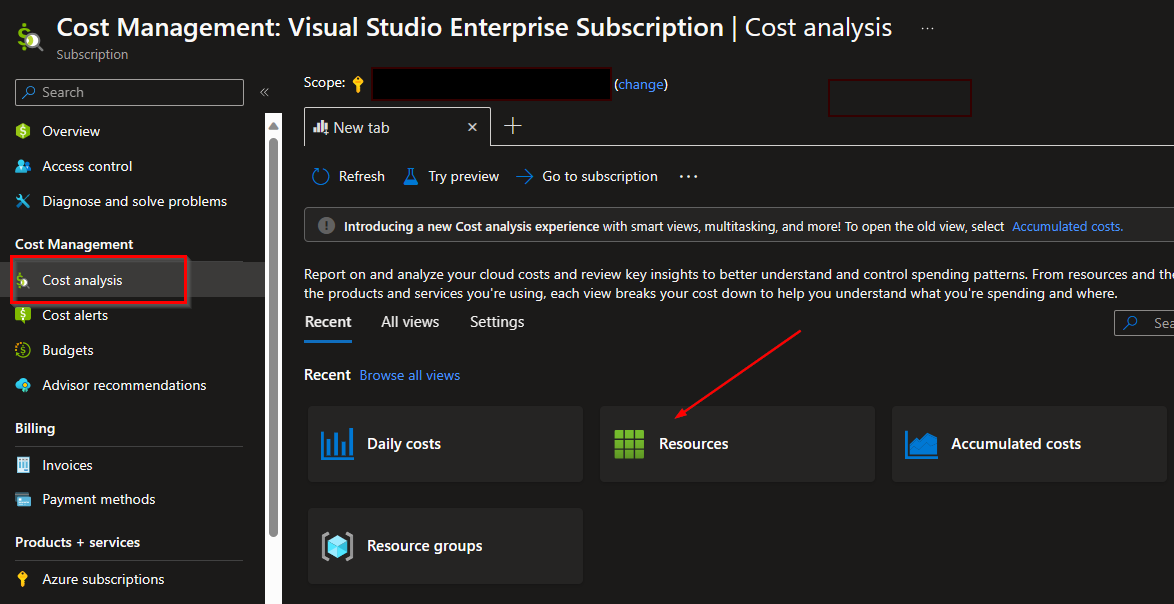Screen dimensions: 1174x604
Task: Open the Resource groups cube tile
Action: 445,546
